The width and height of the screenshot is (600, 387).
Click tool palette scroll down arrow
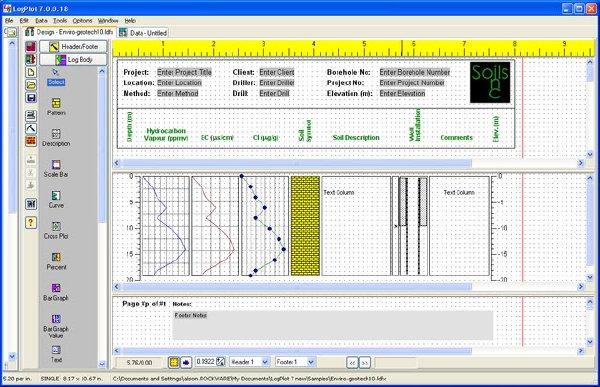[102, 363]
